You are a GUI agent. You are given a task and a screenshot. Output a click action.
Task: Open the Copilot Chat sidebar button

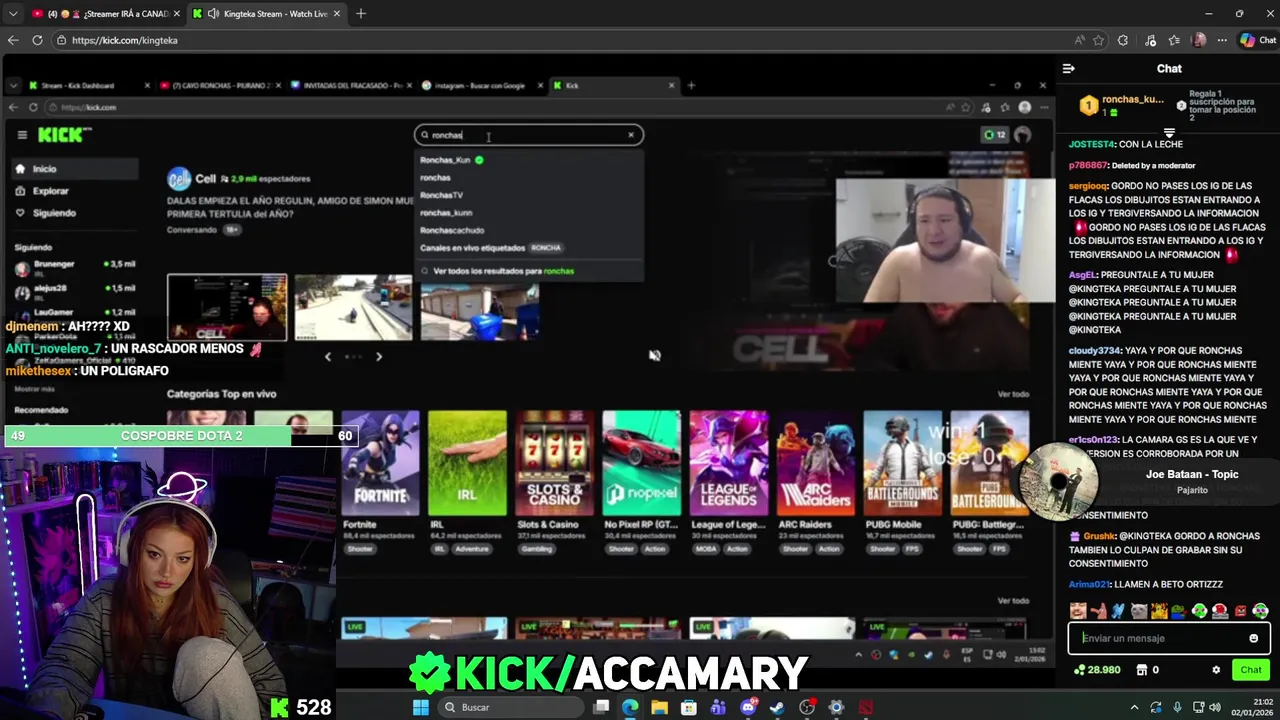(x=1257, y=40)
